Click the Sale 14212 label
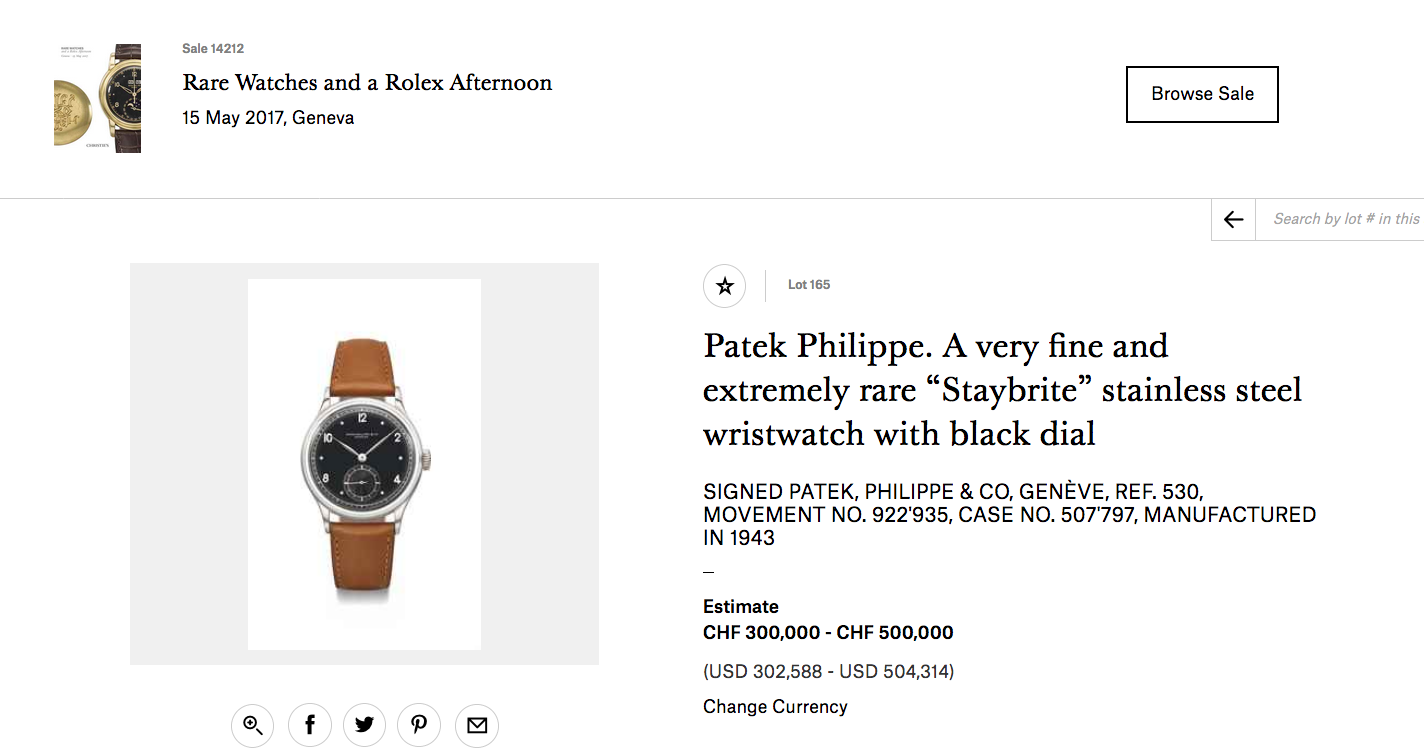This screenshot has width=1424, height=753. tap(213, 49)
